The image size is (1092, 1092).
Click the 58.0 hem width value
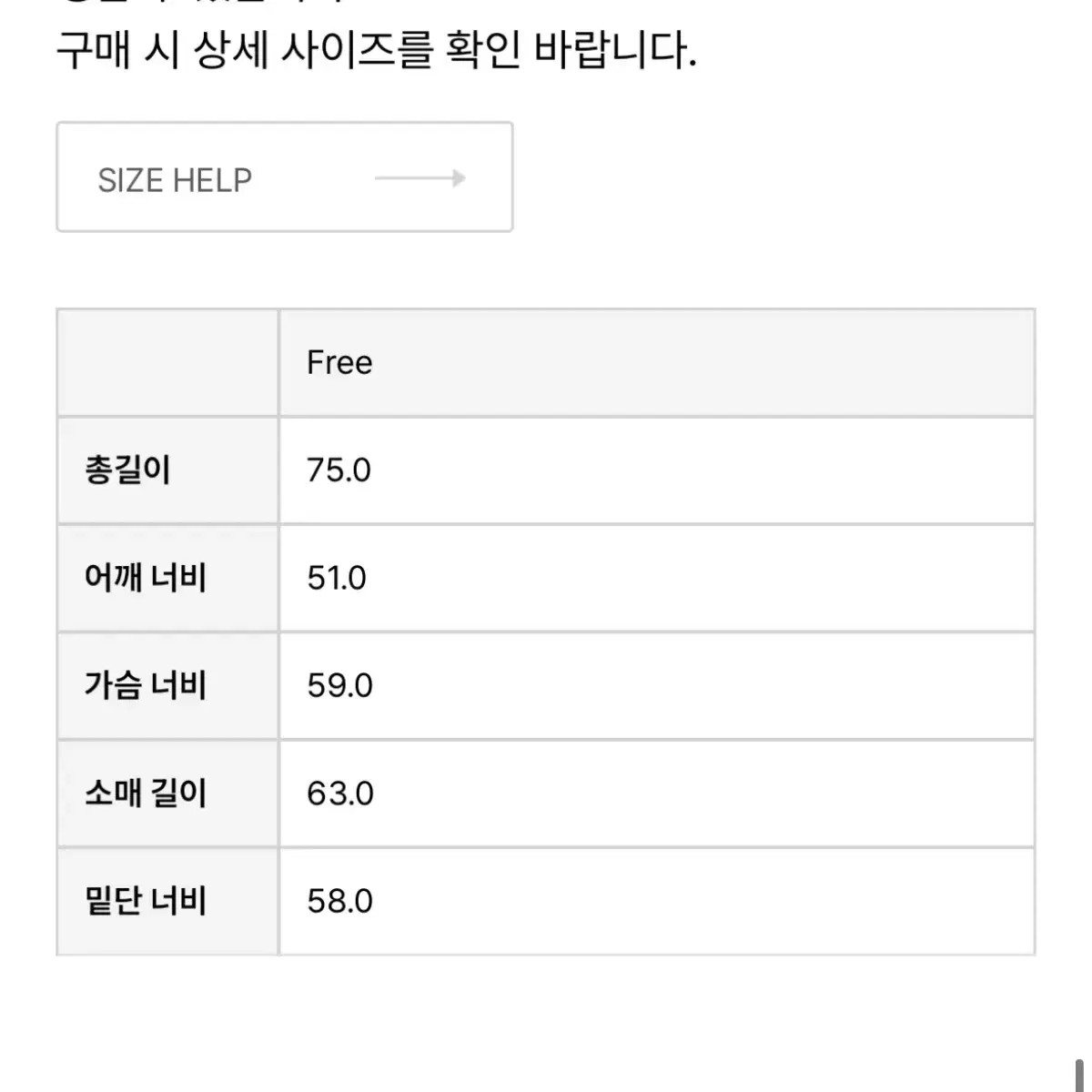click(x=339, y=901)
